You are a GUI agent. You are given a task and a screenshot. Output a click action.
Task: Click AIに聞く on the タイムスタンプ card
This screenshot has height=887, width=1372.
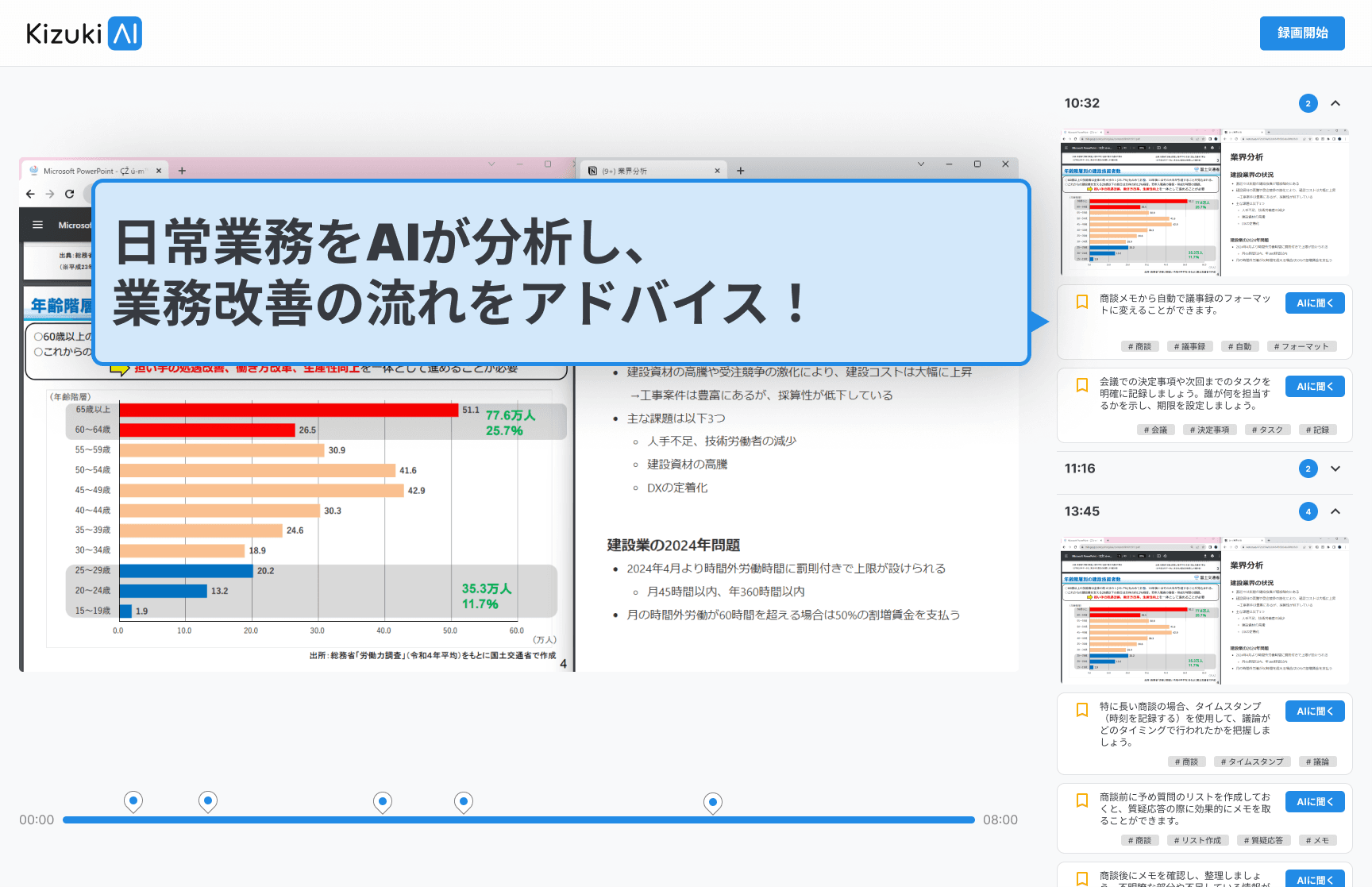click(x=1315, y=712)
